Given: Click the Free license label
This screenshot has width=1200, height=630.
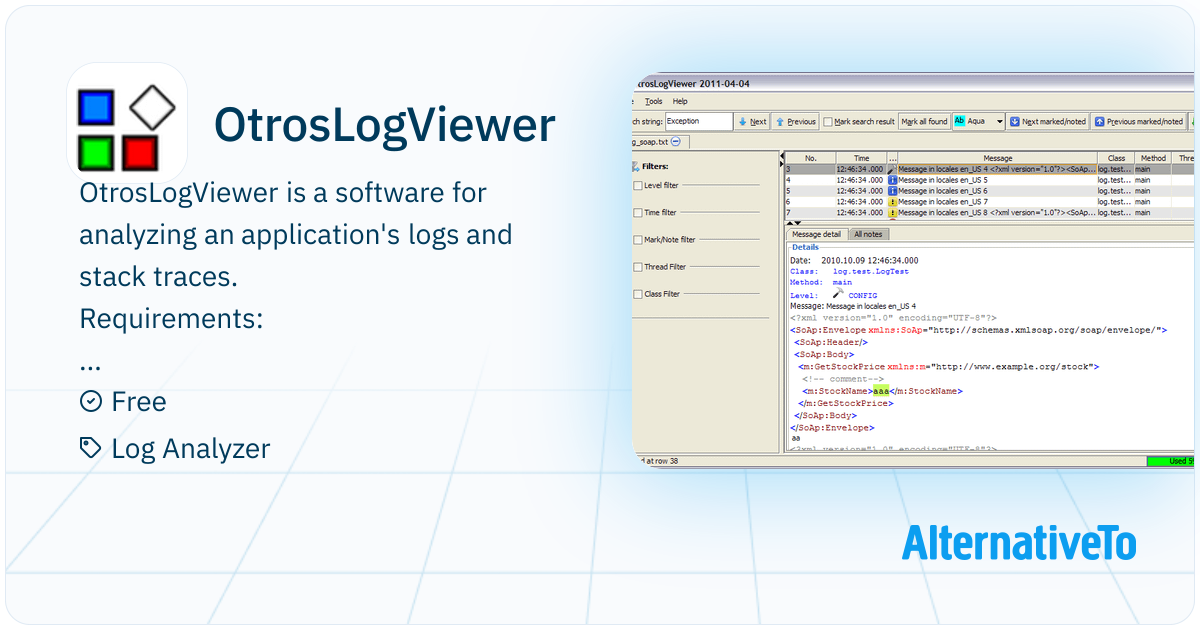Looking at the screenshot, I should coord(139,402).
